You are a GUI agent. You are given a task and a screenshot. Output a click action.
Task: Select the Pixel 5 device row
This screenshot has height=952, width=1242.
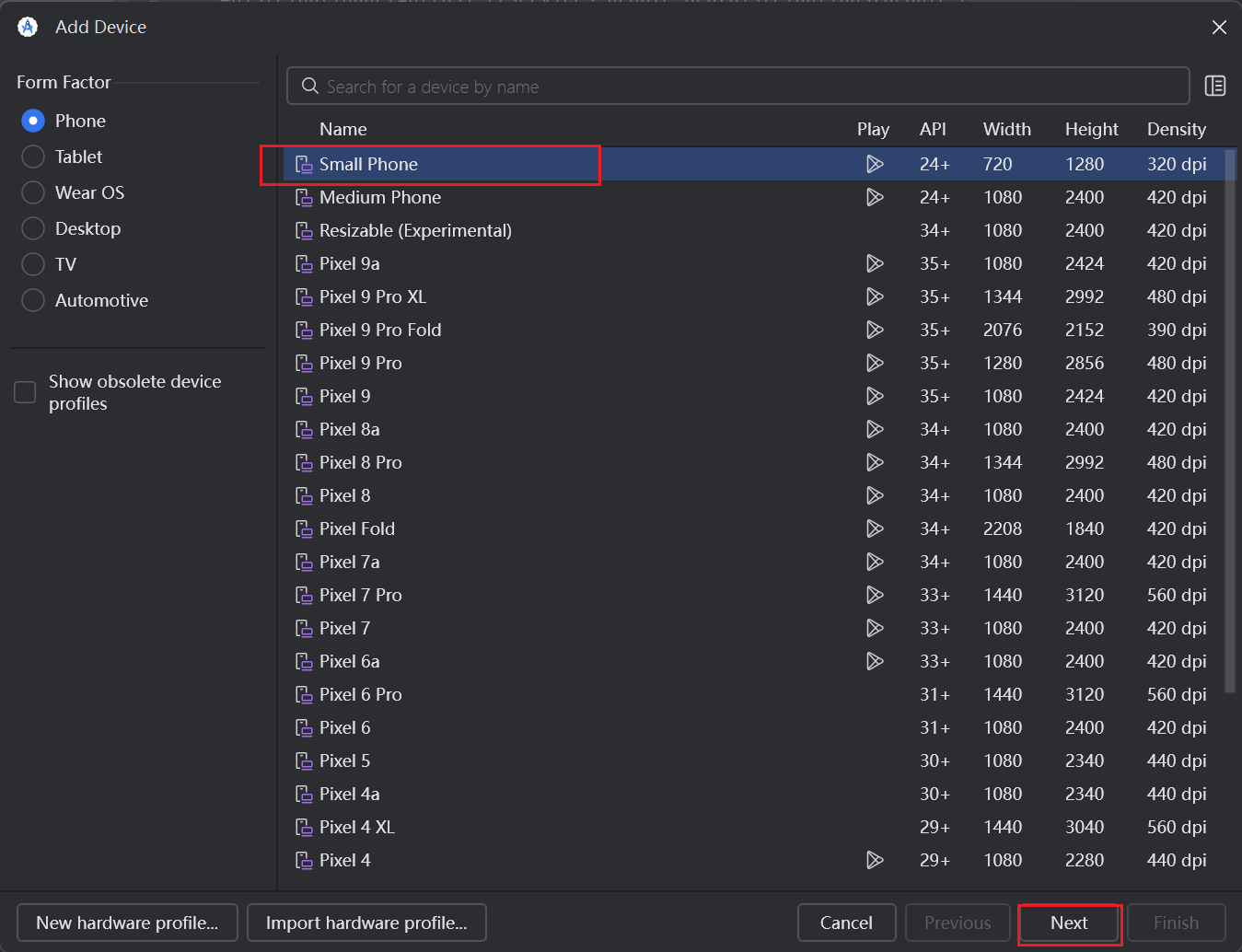(754, 760)
